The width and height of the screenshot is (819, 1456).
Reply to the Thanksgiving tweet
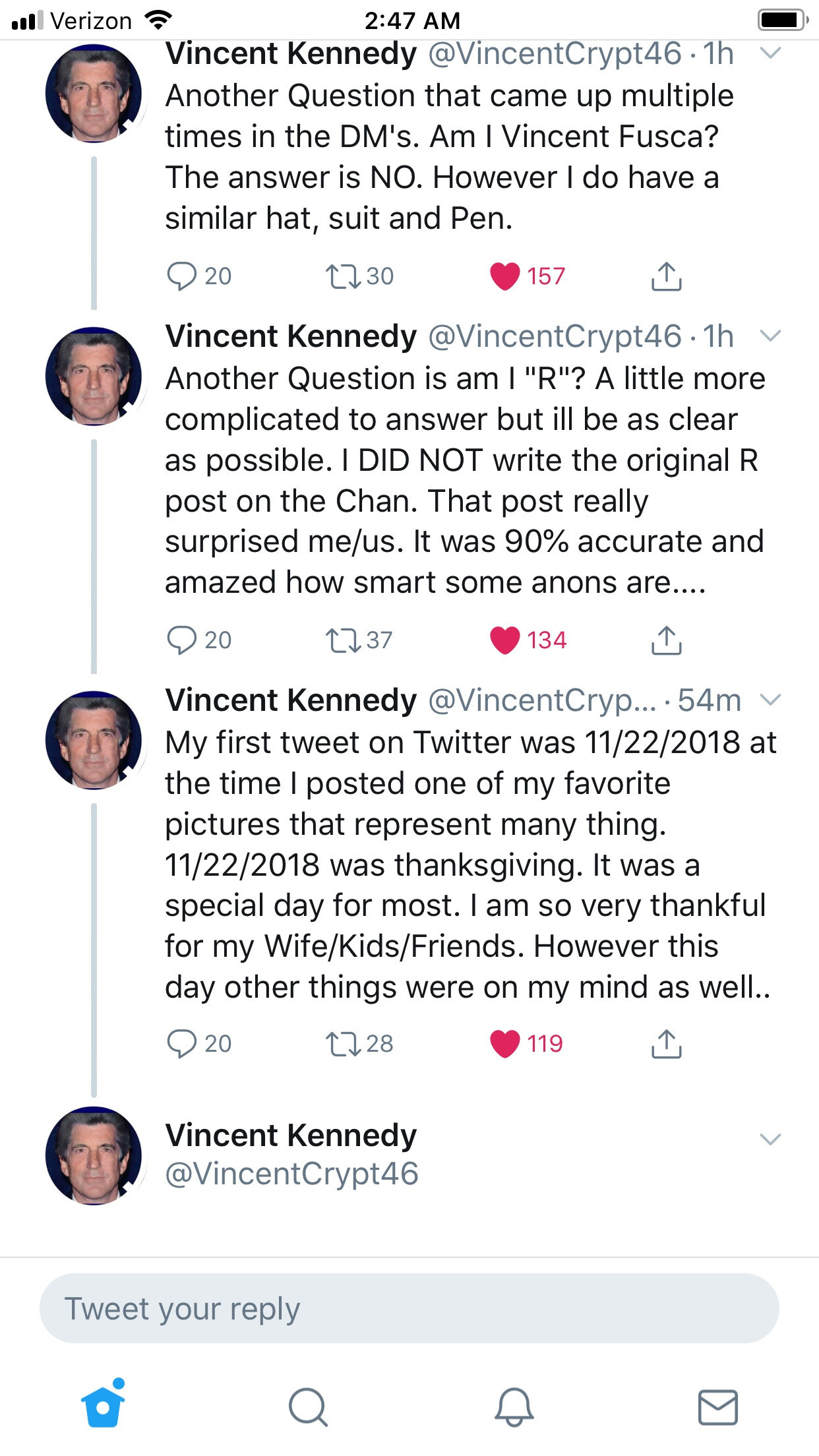point(182,1044)
